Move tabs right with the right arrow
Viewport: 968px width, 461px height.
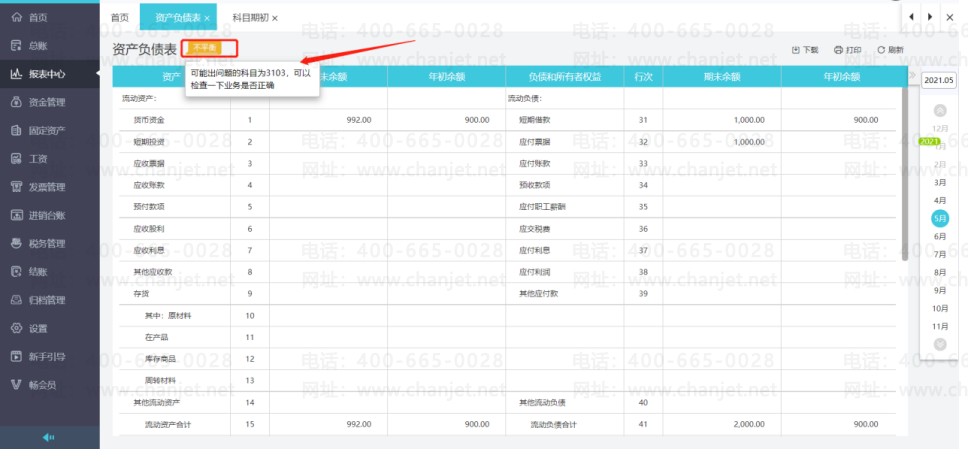[930, 17]
